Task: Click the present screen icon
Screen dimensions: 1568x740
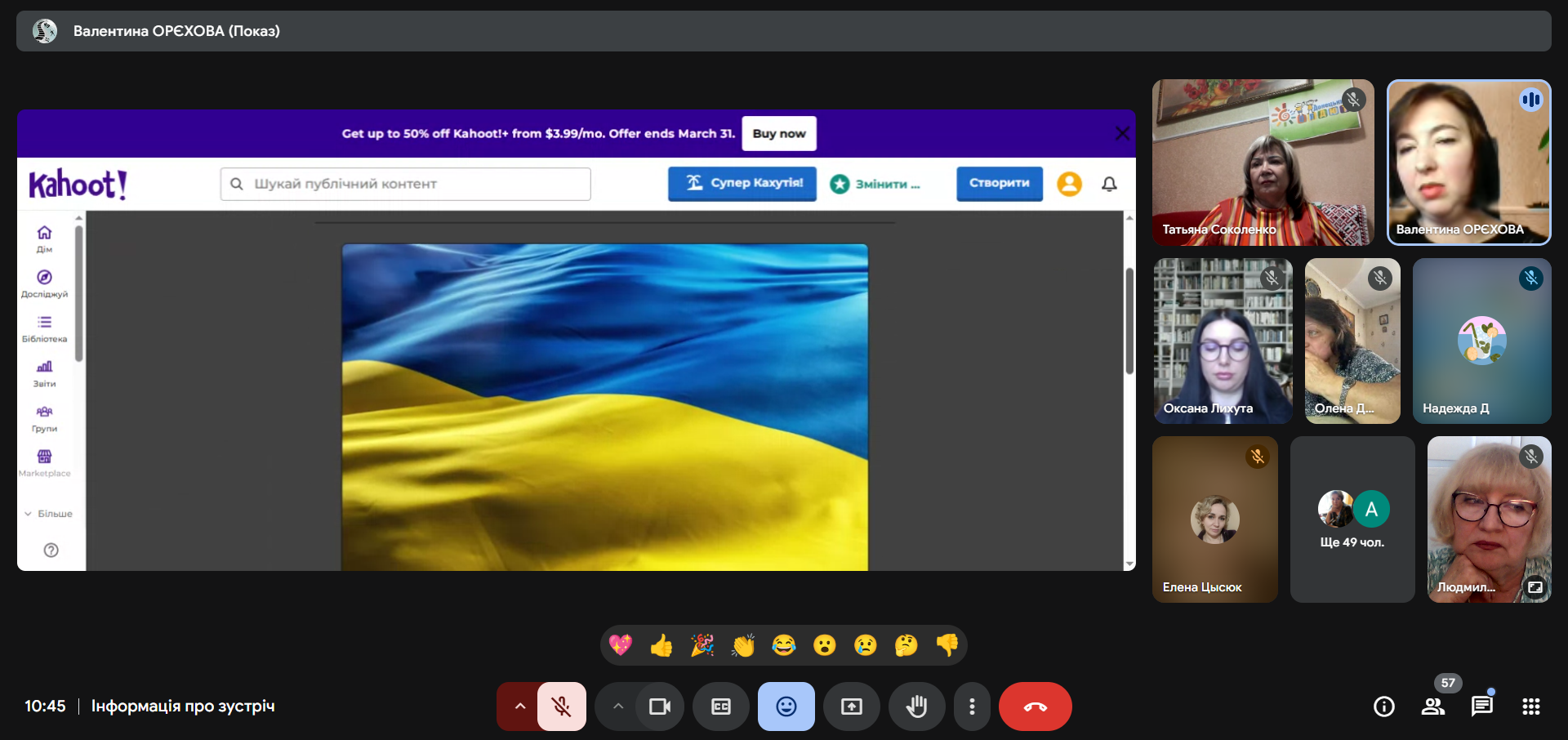Action: coord(851,707)
